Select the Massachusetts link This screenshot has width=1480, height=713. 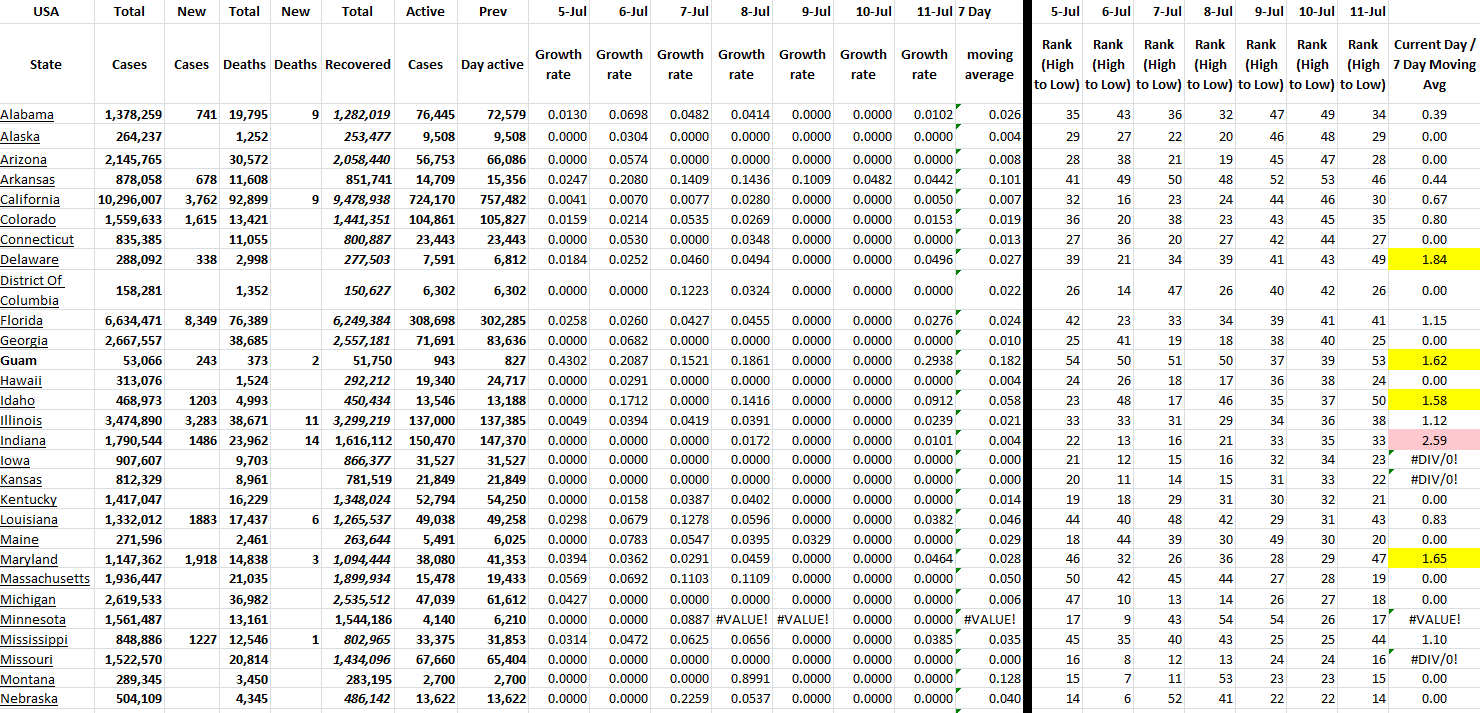point(45,579)
